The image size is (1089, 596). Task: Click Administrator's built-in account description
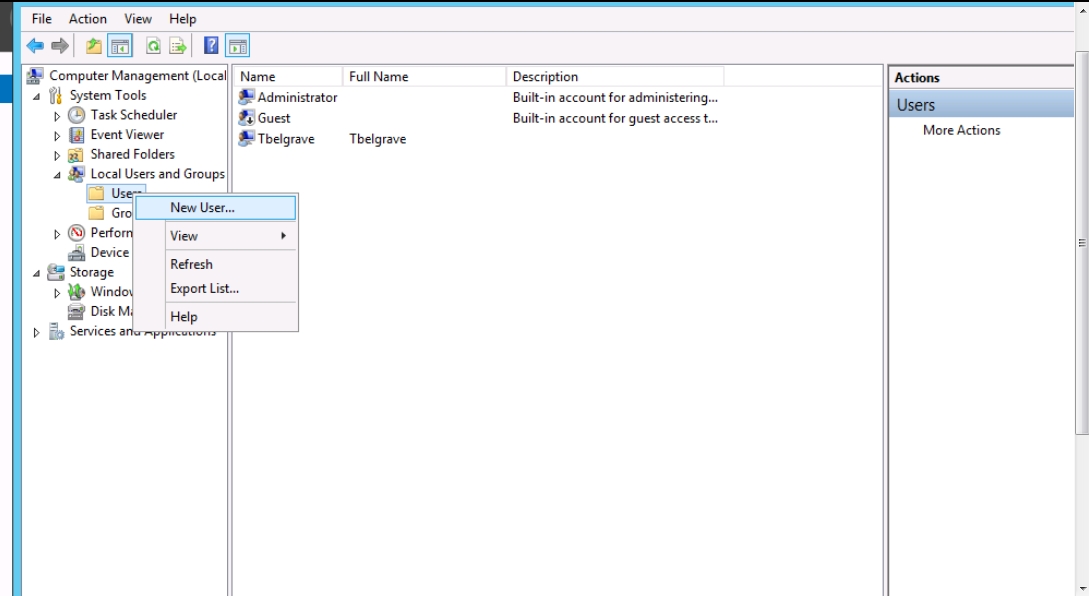[615, 97]
